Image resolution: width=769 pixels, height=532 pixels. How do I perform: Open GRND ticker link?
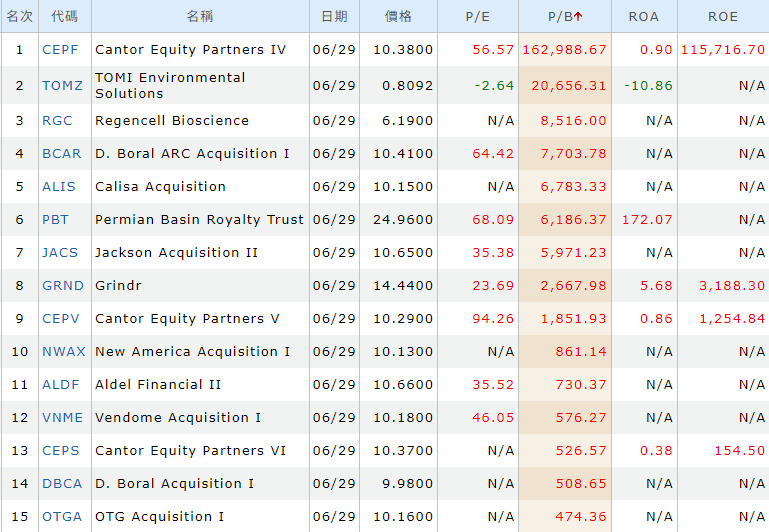pyautogui.click(x=63, y=285)
